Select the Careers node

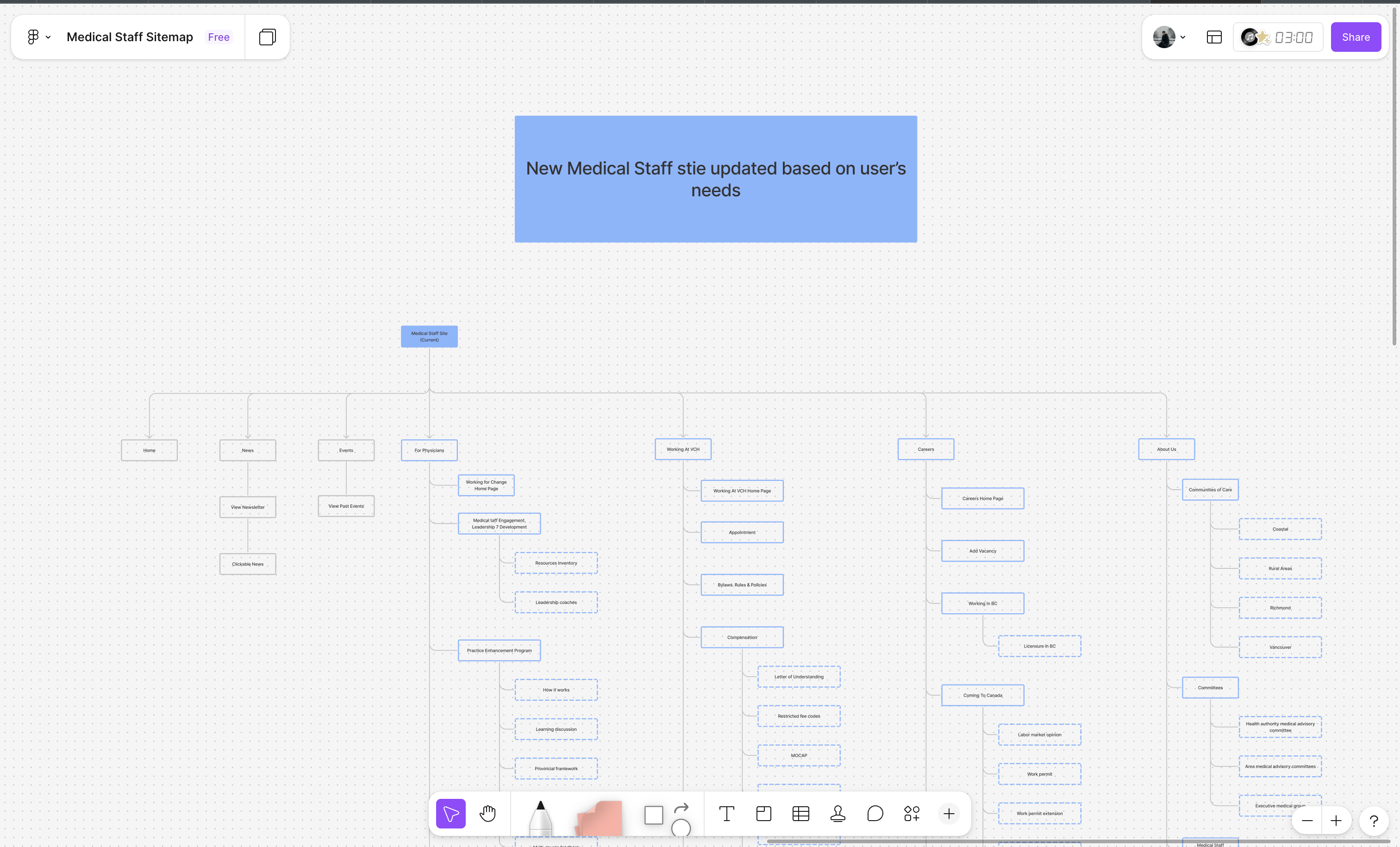[x=925, y=449]
